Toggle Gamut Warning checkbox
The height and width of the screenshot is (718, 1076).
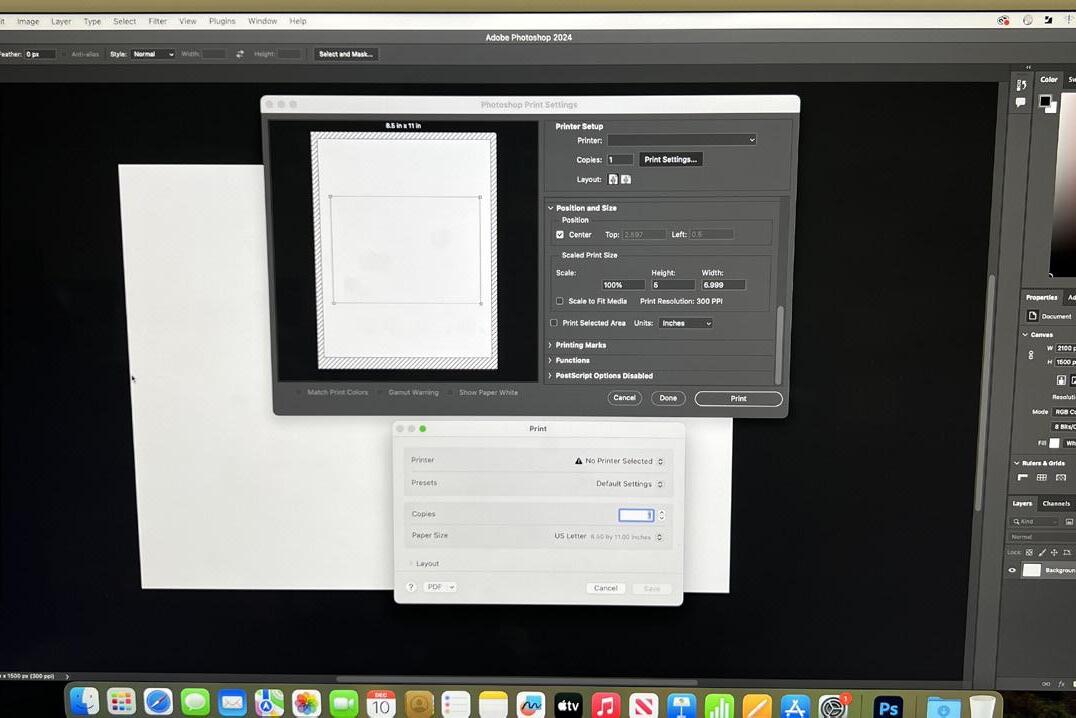pos(380,393)
